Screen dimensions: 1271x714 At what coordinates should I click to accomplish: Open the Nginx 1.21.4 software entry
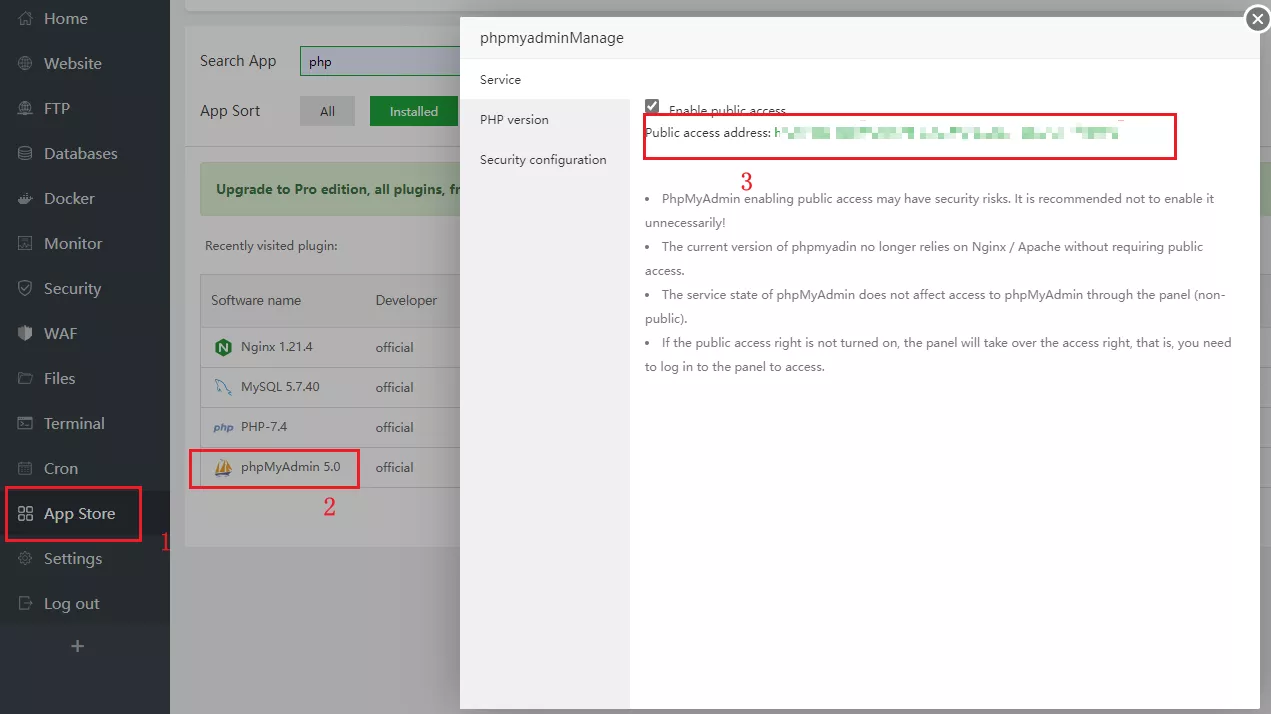tap(277, 347)
